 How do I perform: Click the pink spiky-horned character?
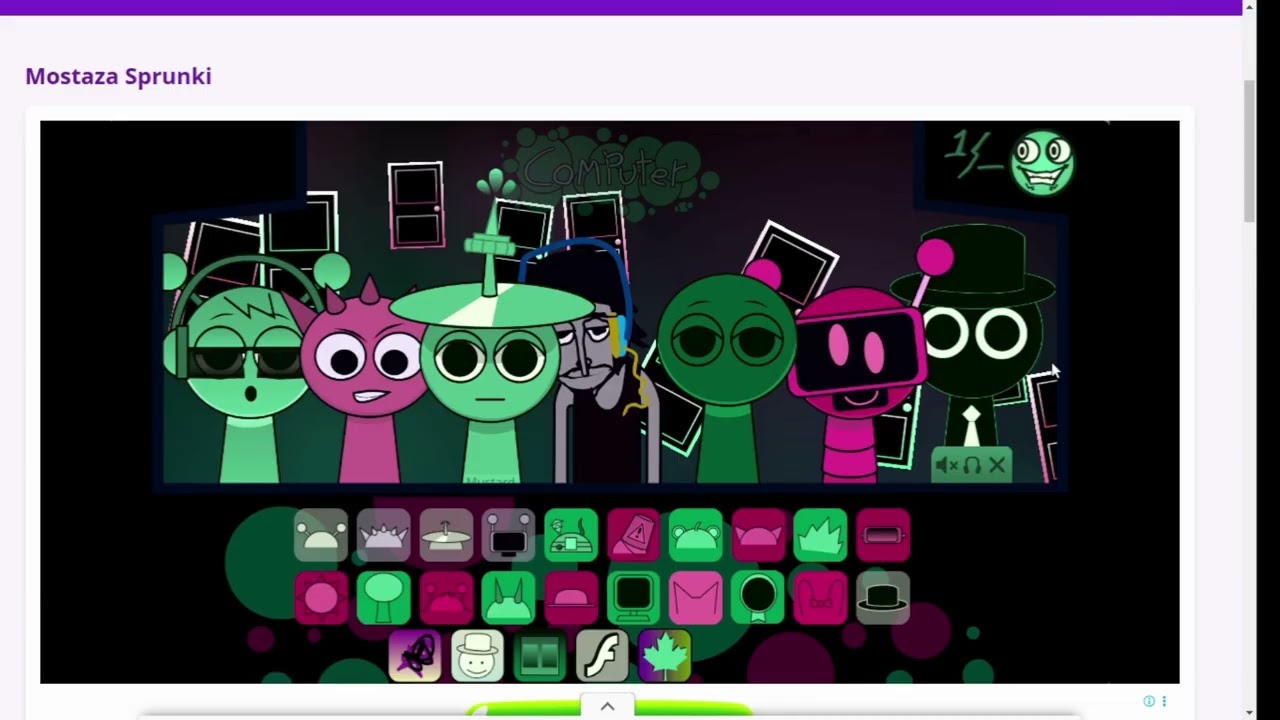coord(363,380)
